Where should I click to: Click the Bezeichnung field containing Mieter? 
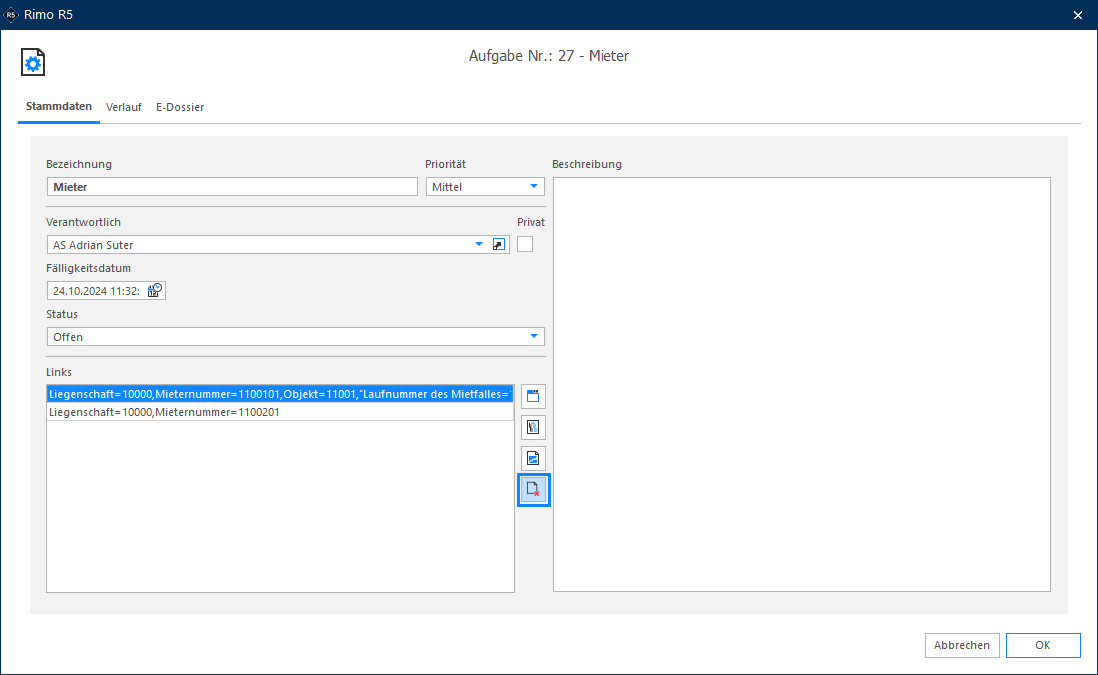(232, 187)
